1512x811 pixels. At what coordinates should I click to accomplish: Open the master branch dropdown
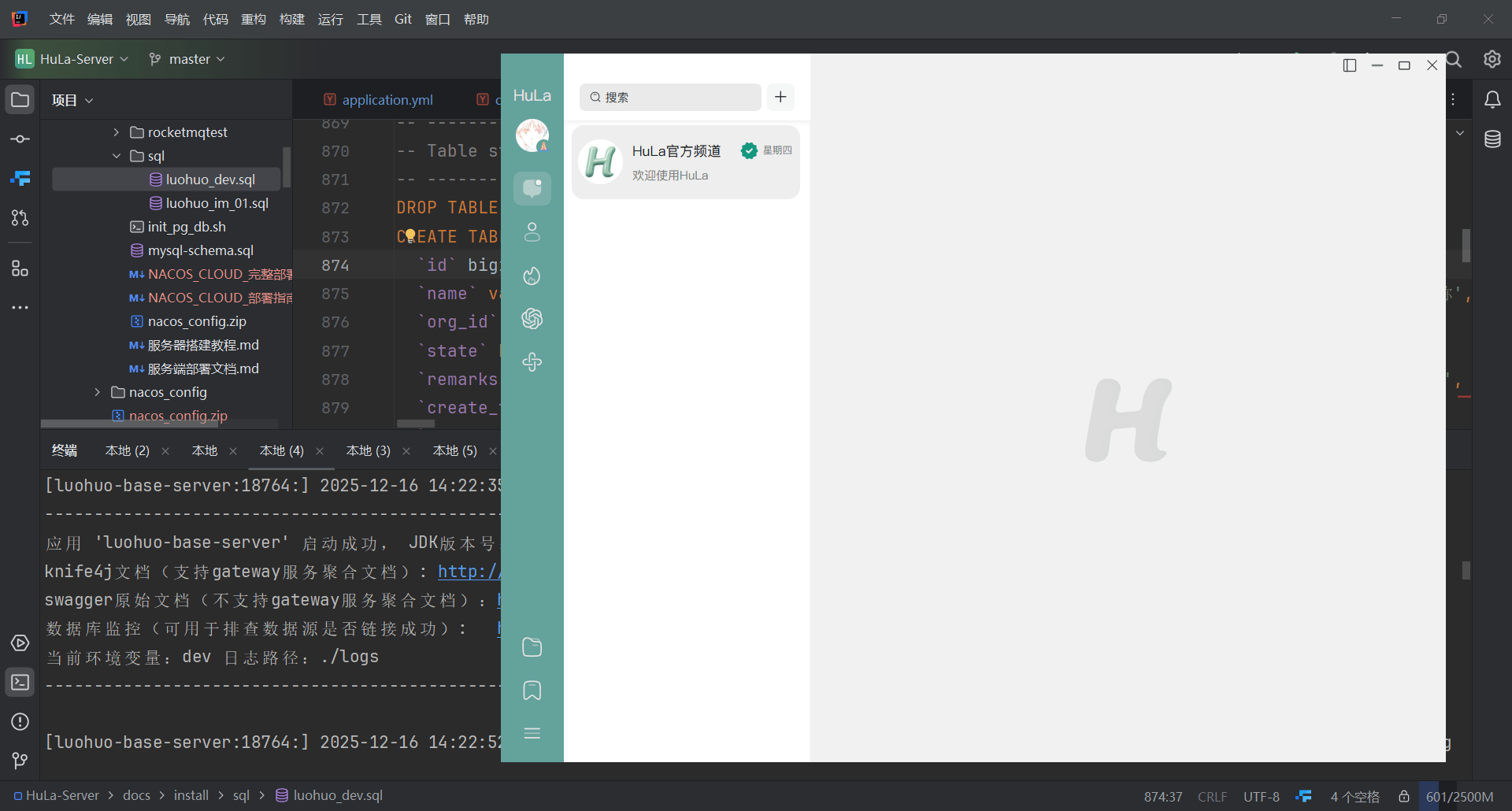188,59
